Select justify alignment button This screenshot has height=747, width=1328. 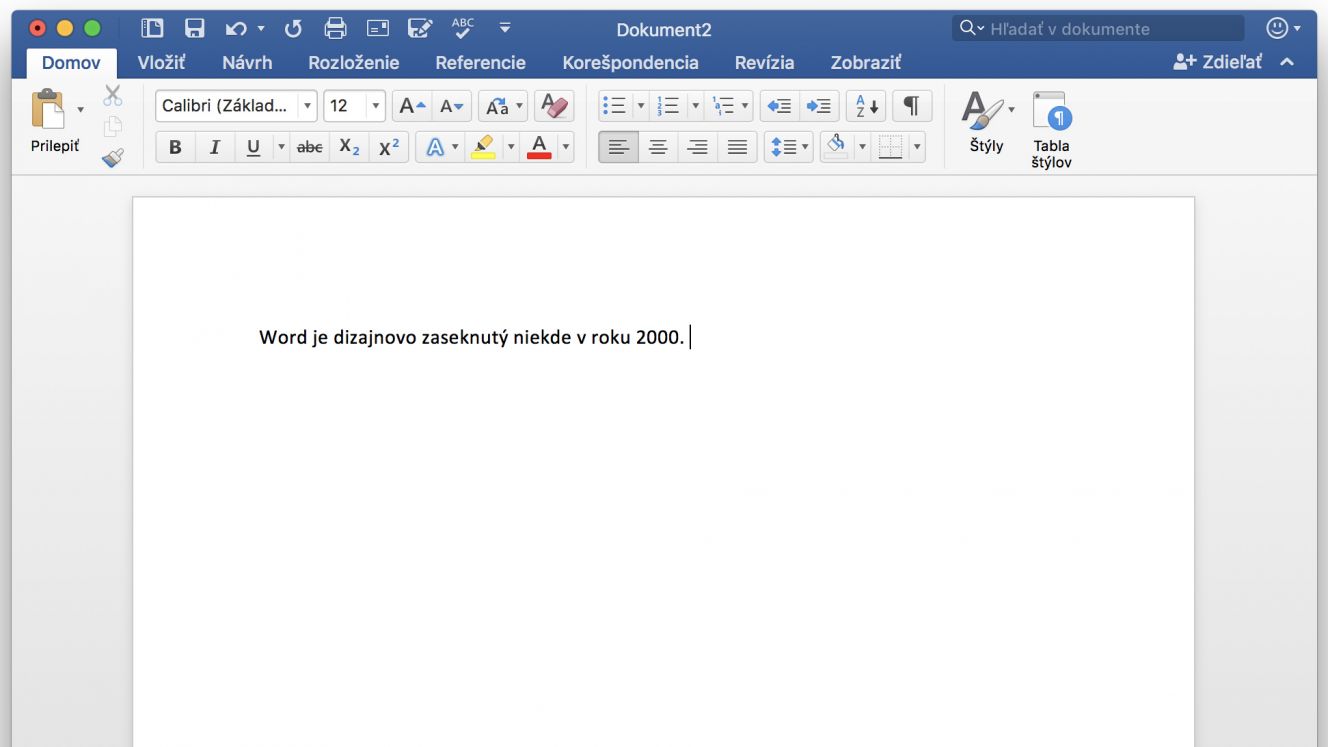(x=737, y=147)
